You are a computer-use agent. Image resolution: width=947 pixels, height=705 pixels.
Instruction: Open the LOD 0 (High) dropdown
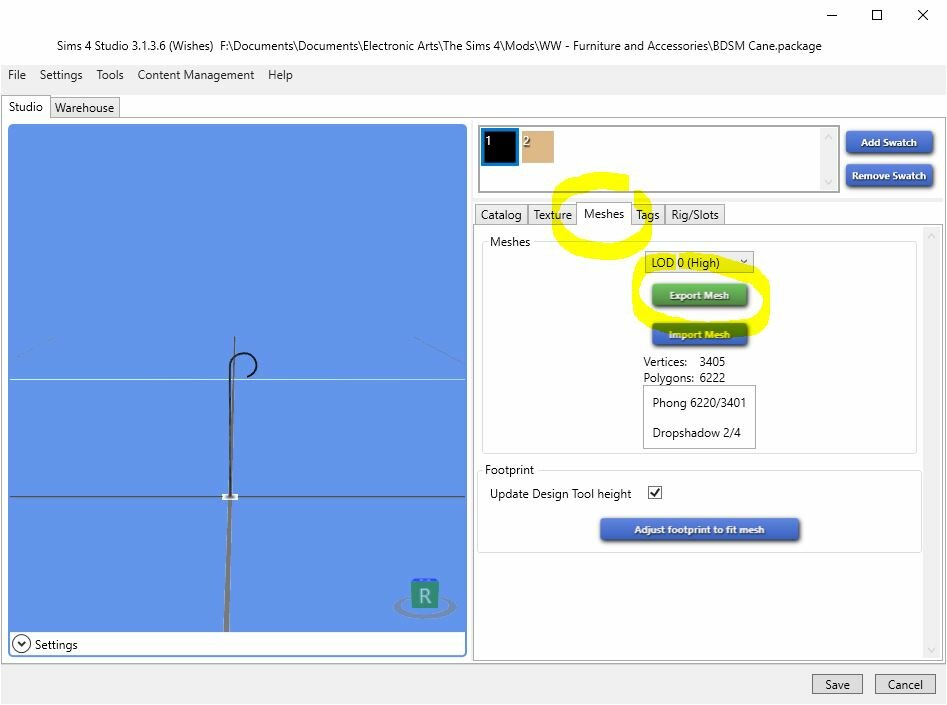pos(699,262)
